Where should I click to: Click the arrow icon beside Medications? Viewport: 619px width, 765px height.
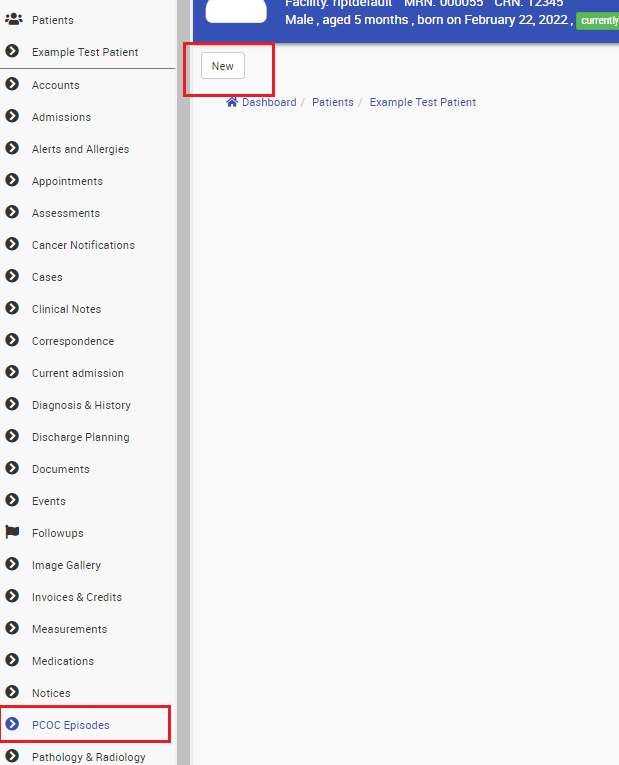12,660
